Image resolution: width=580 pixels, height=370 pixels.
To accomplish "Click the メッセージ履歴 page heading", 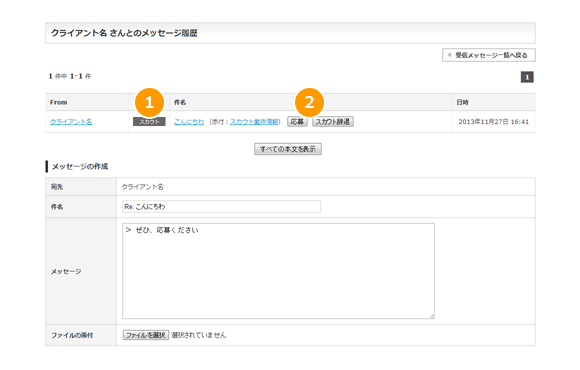I will (124, 33).
